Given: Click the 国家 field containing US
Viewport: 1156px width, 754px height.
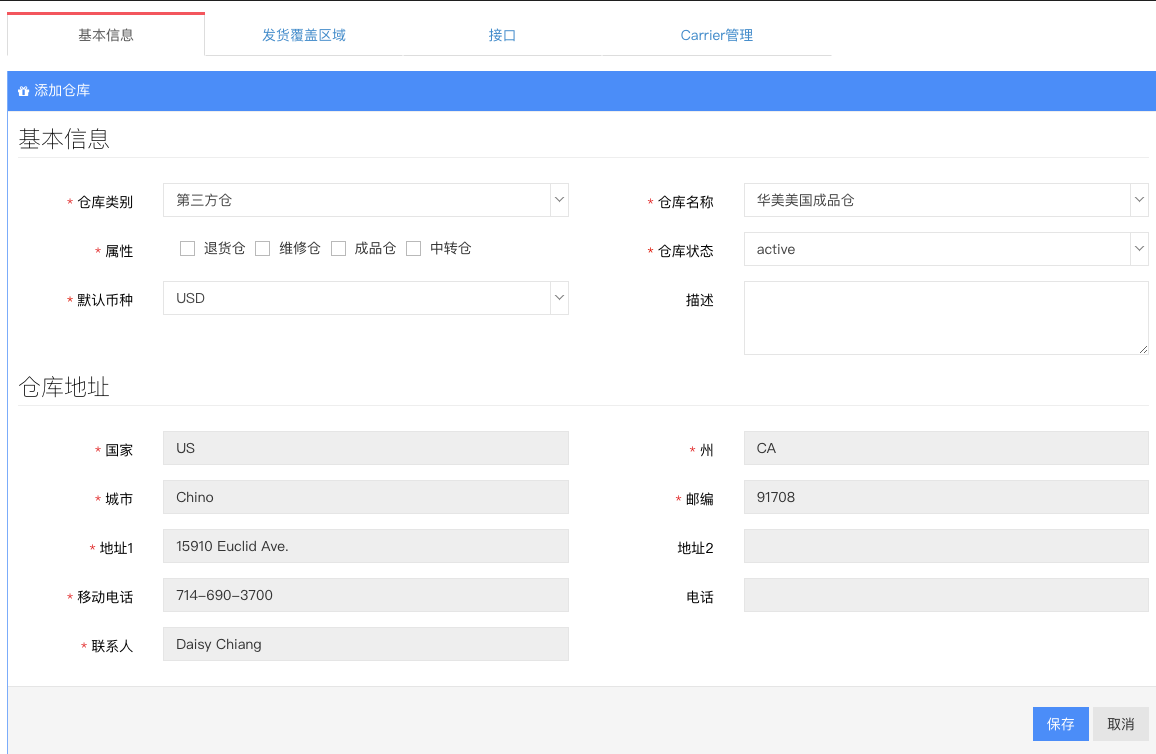Looking at the screenshot, I should click(366, 448).
